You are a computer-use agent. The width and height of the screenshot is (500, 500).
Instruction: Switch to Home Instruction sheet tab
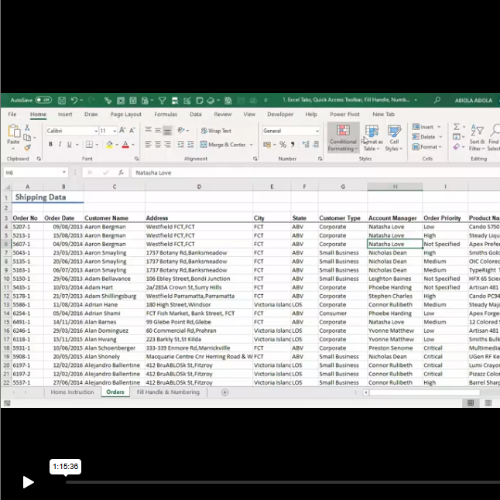click(72, 392)
